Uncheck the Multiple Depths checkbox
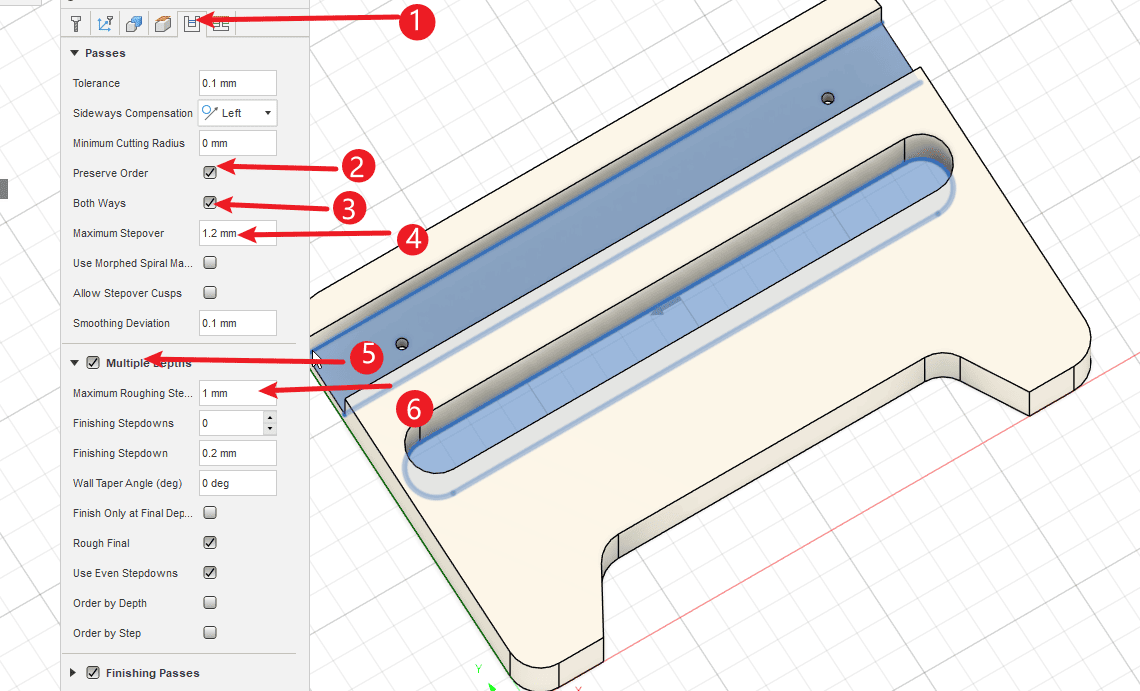 pyautogui.click(x=93, y=363)
